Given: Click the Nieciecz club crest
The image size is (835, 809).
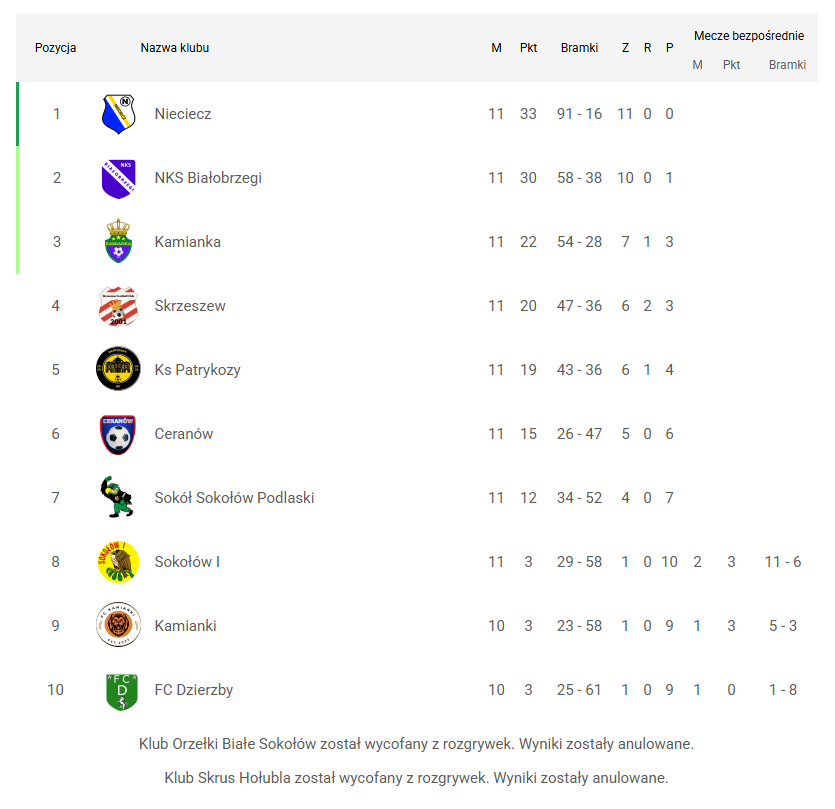Looking at the screenshot, I should 118,114.
